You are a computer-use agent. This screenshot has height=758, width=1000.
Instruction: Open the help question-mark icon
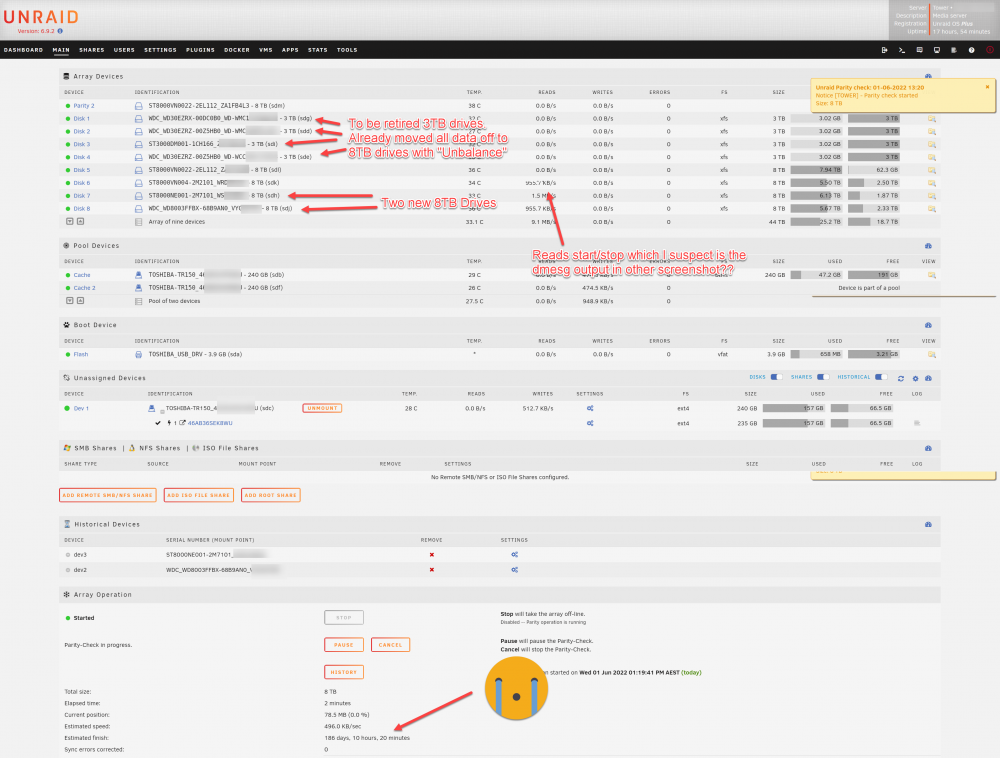pos(971,50)
